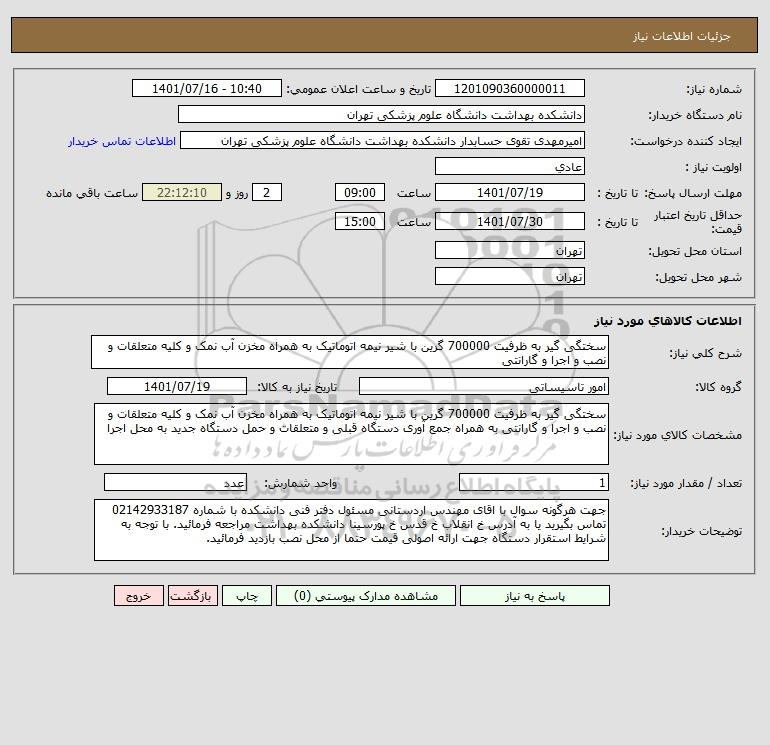Click label شهر محل تحویل

tap(698, 277)
